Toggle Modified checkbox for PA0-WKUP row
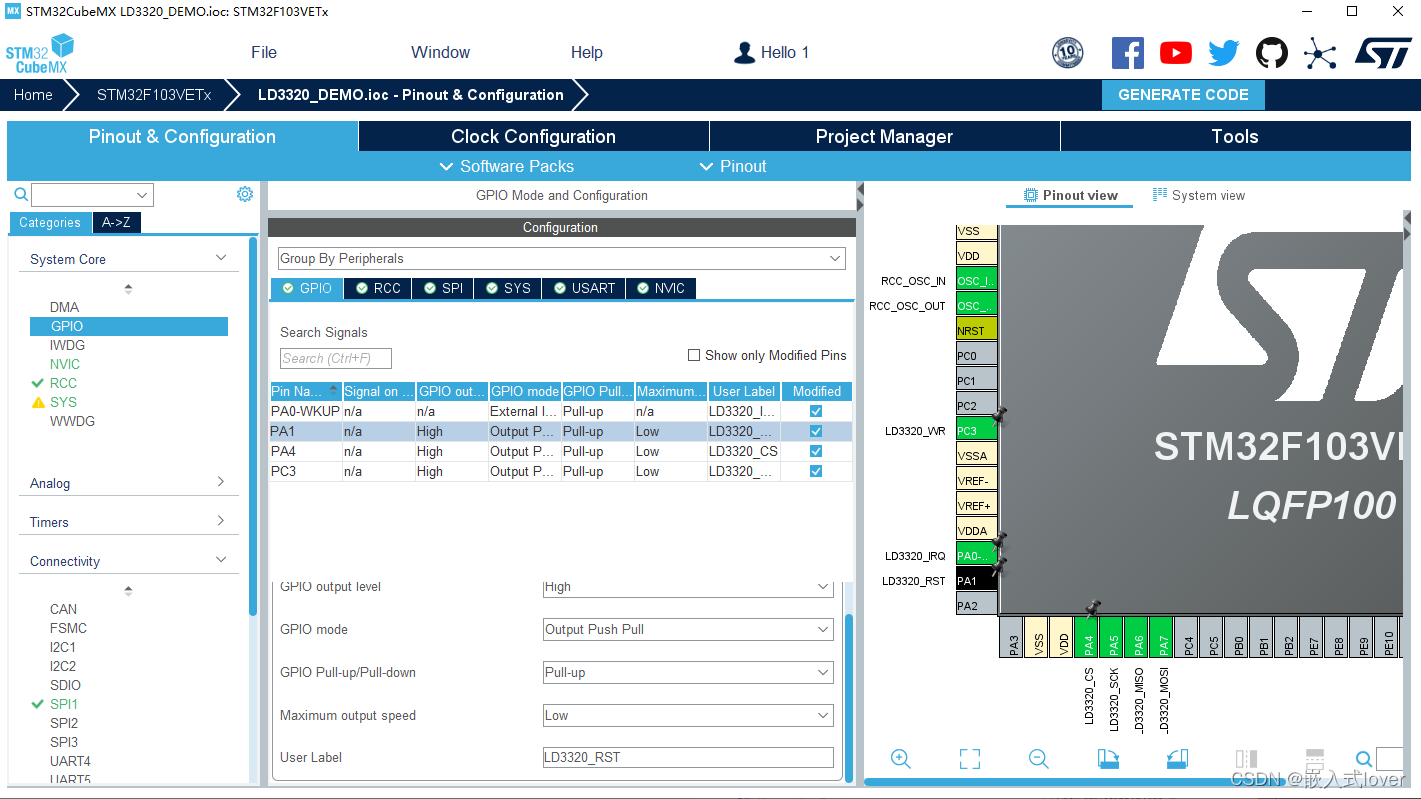 pos(816,411)
